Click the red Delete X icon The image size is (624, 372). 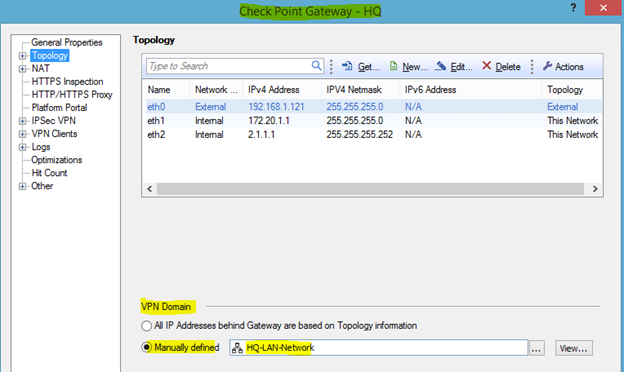pos(486,66)
